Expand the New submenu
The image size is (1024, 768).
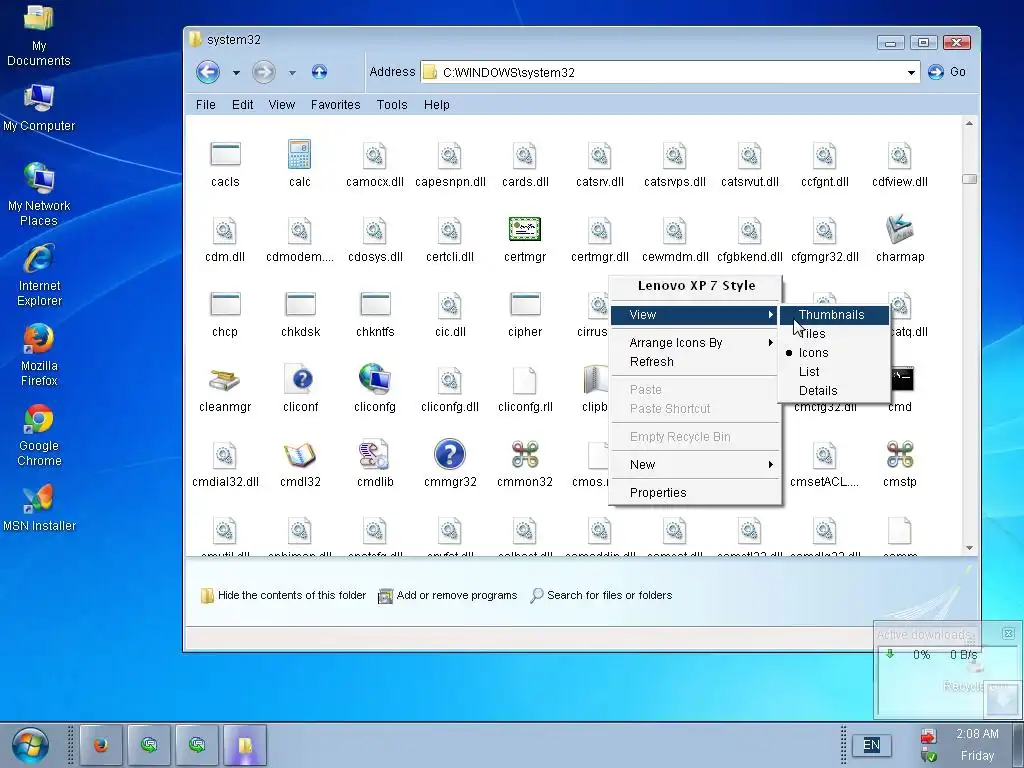tap(696, 465)
